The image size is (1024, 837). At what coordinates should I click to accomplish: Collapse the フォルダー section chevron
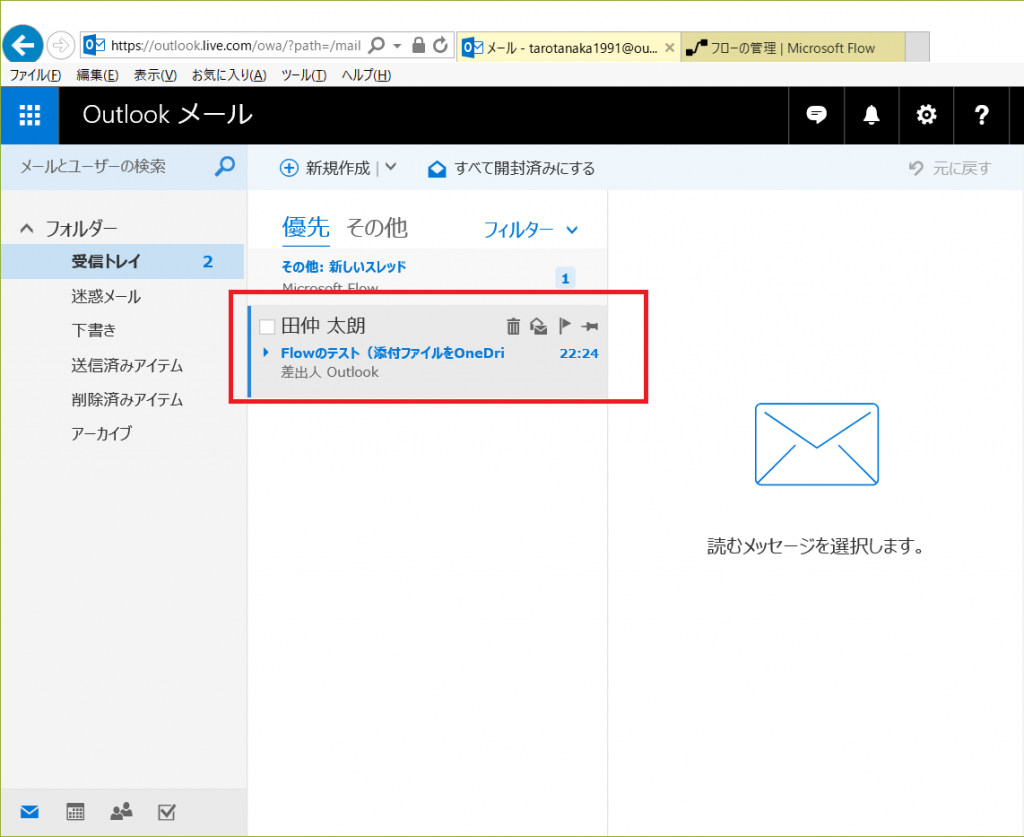[27, 229]
